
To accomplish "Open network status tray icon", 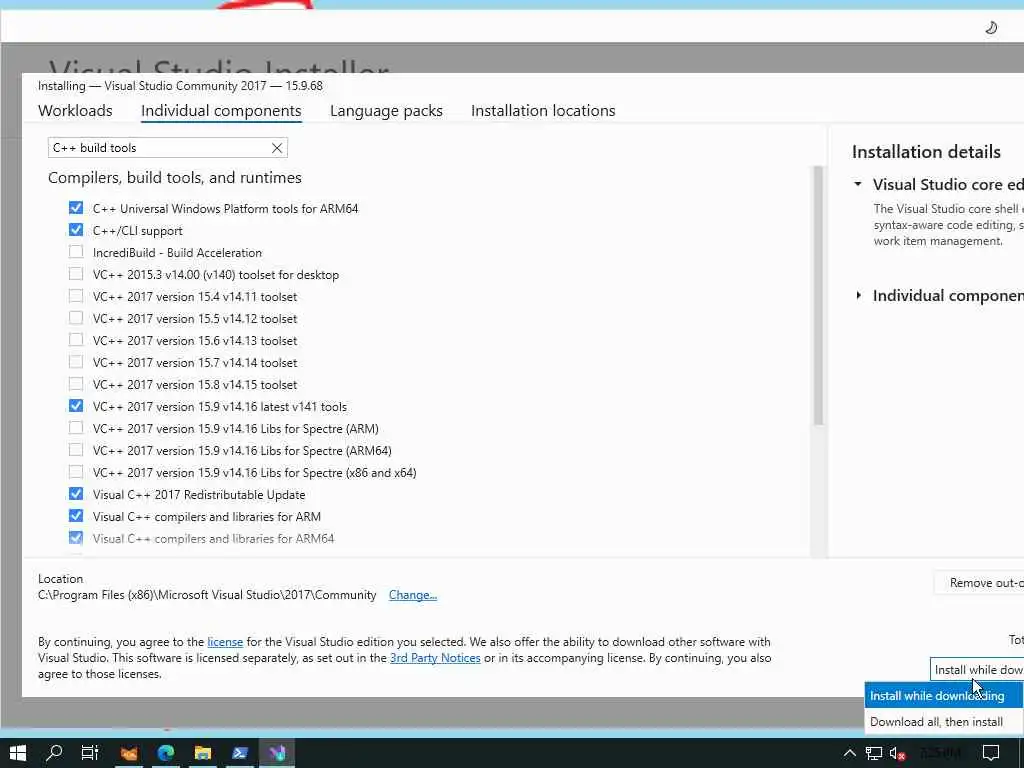I will (873, 753).
